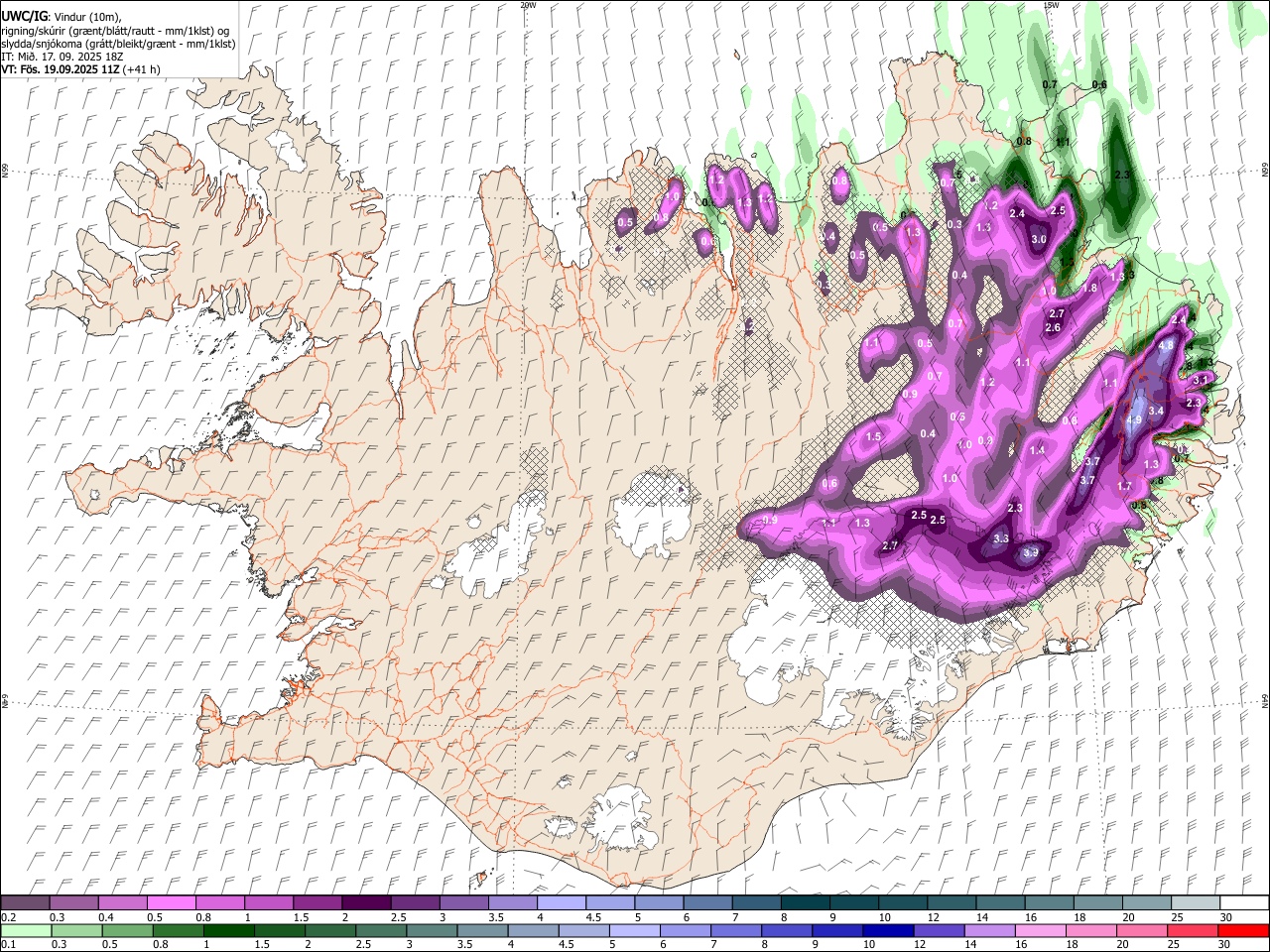Click the 'IT: Mið. 17. 09. 2025 18Z' line
1270x952 pixels.
(x=62, y=57)
